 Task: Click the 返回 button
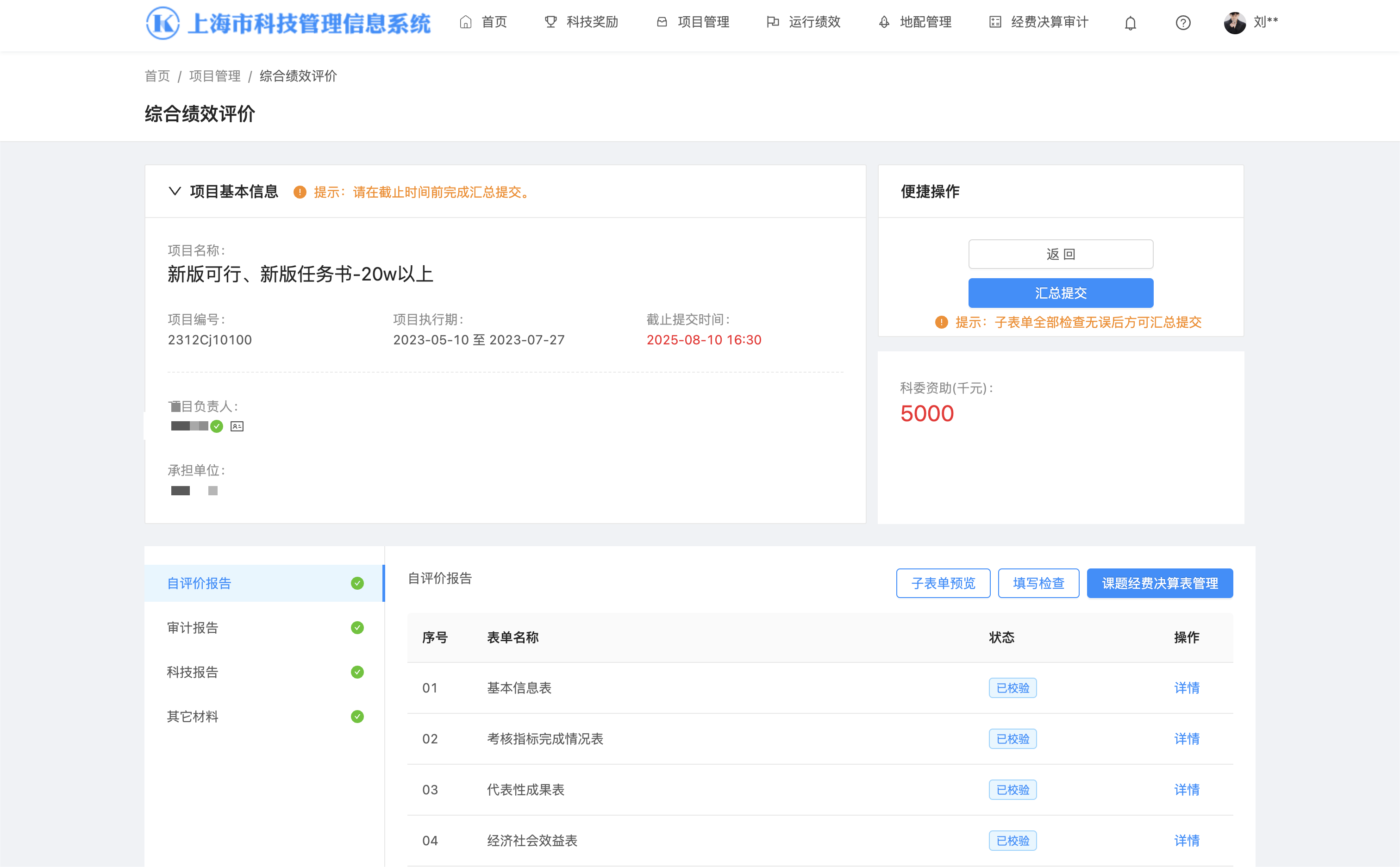1061,254
